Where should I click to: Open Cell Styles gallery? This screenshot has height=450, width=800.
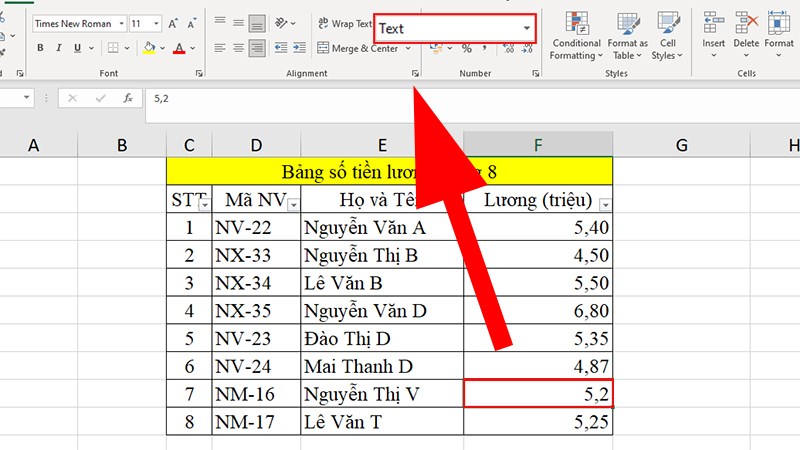click(x=667, y=36)
